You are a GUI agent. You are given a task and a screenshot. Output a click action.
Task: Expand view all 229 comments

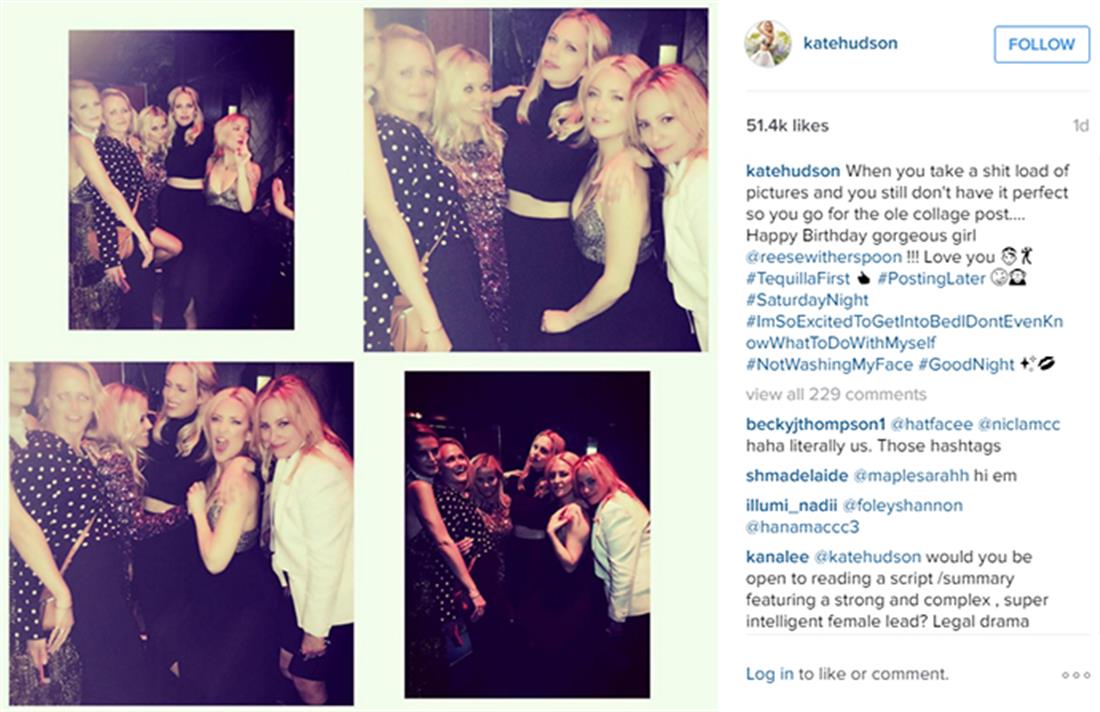pos(836,394)
